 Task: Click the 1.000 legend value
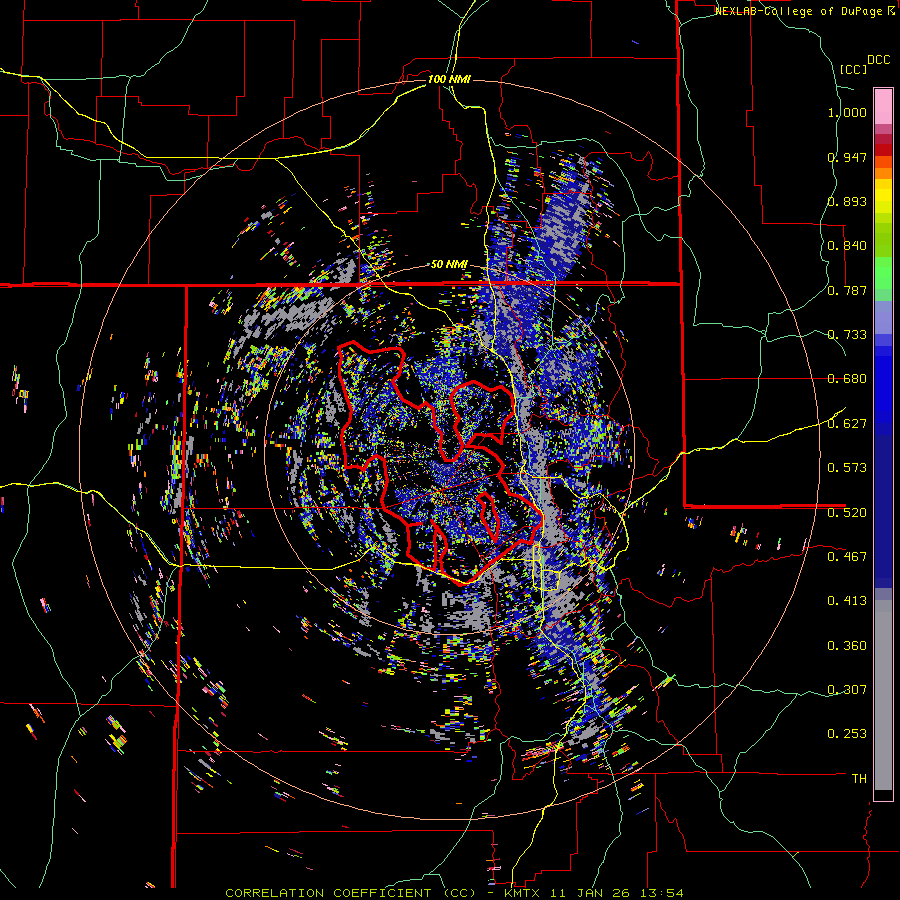point(847,112)
